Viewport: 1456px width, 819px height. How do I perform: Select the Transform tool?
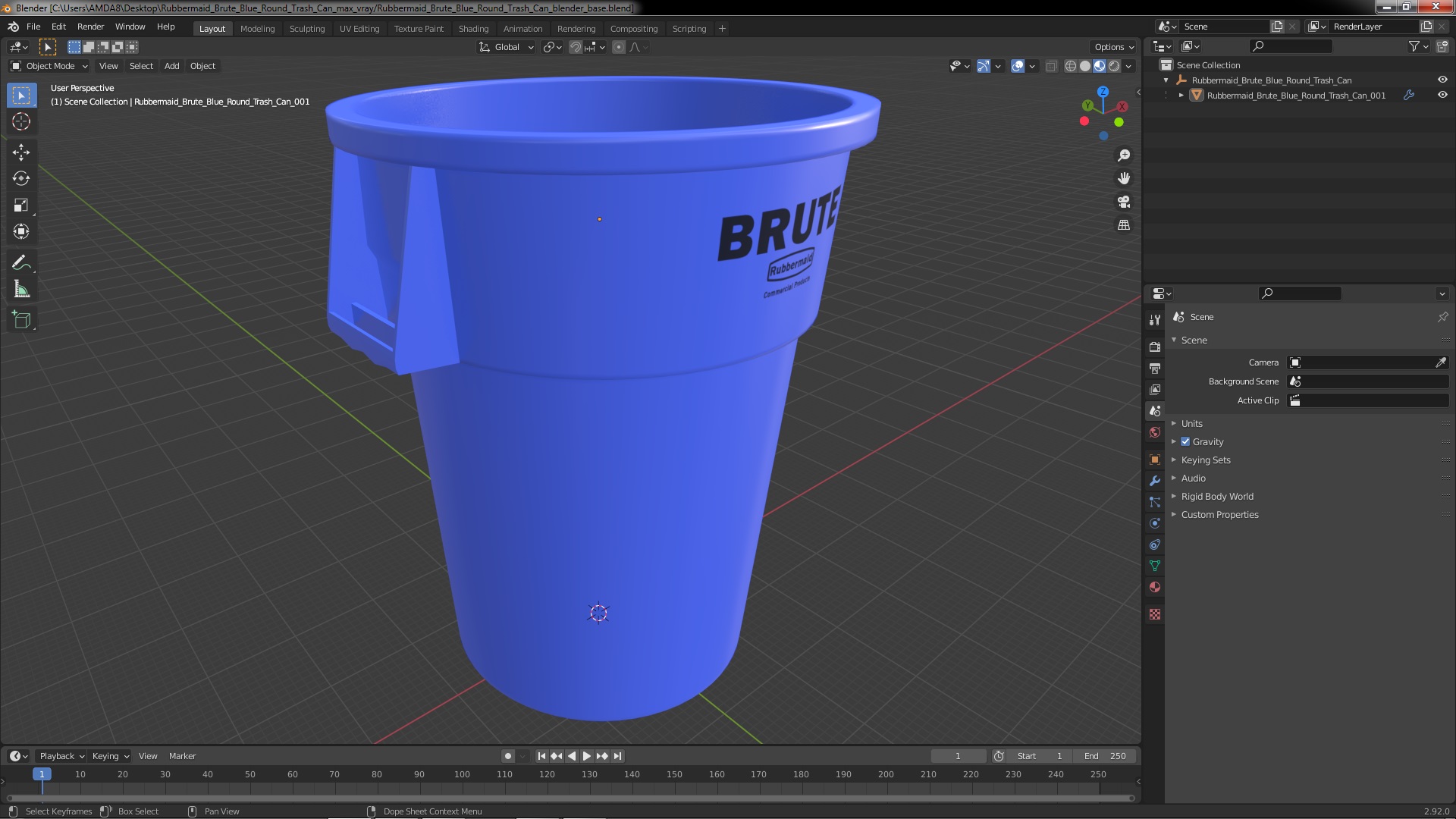click(x=21, y=232)
